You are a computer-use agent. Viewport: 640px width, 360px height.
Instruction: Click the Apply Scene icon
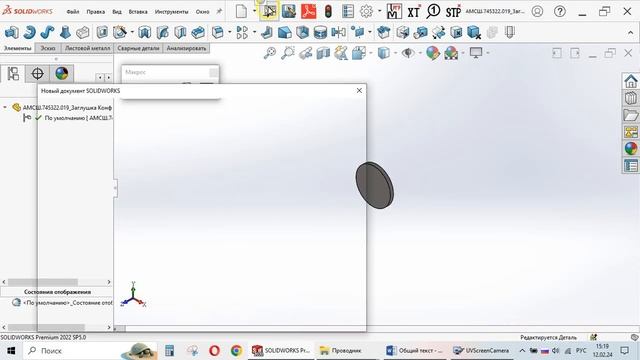pos(451,53)
